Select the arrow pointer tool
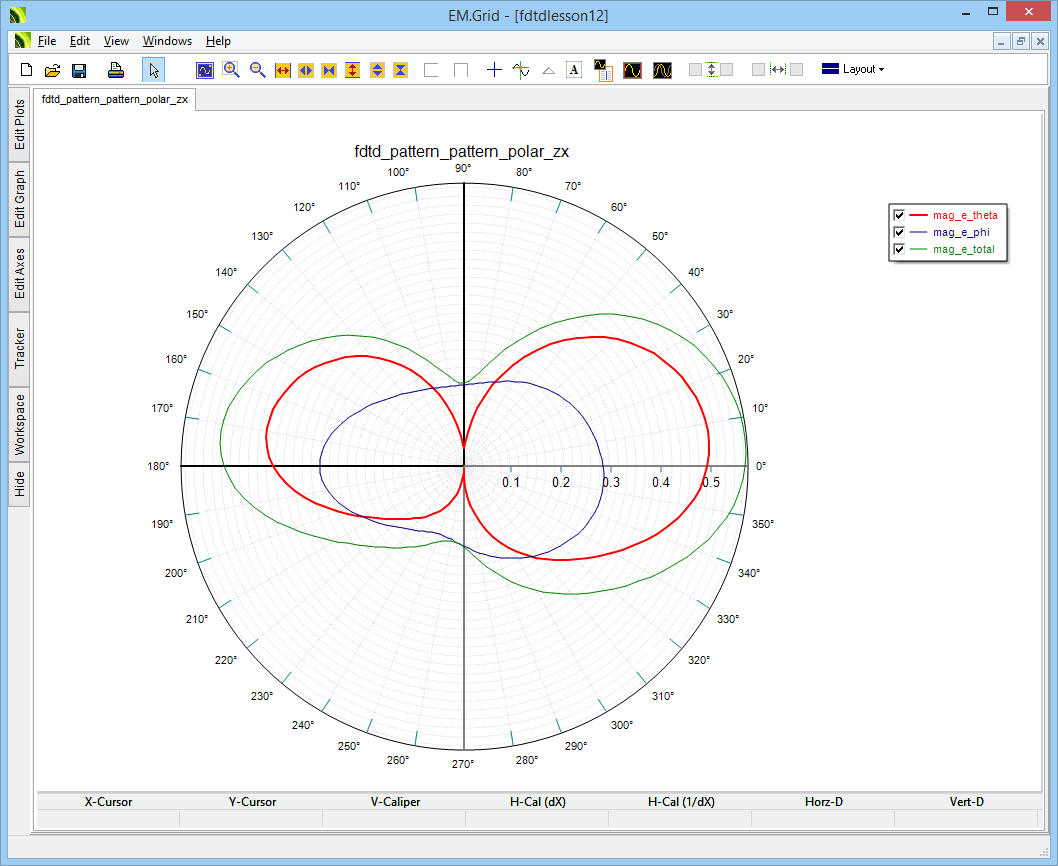Screen dimensions: 1058x866 coord(153,70)
